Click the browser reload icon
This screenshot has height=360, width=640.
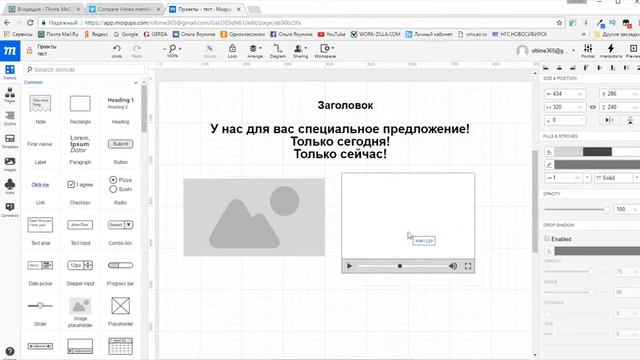click(x=30, y=23)
